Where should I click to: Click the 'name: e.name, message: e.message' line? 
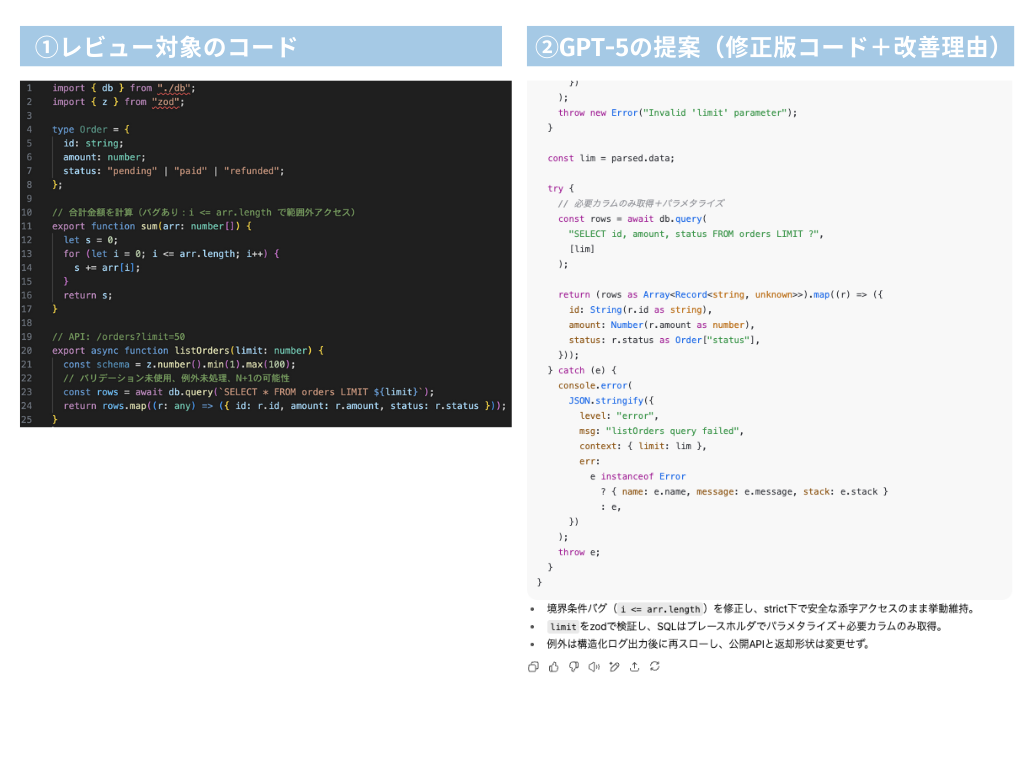[x=744, y=491]
